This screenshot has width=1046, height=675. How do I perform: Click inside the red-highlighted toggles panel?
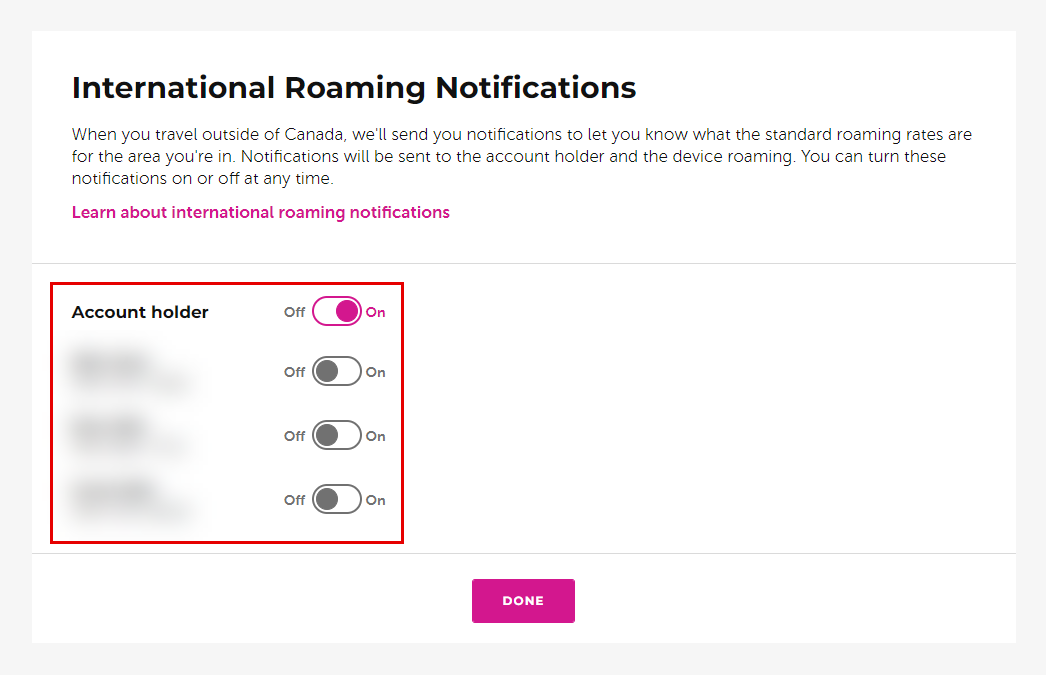coord(225,412)
